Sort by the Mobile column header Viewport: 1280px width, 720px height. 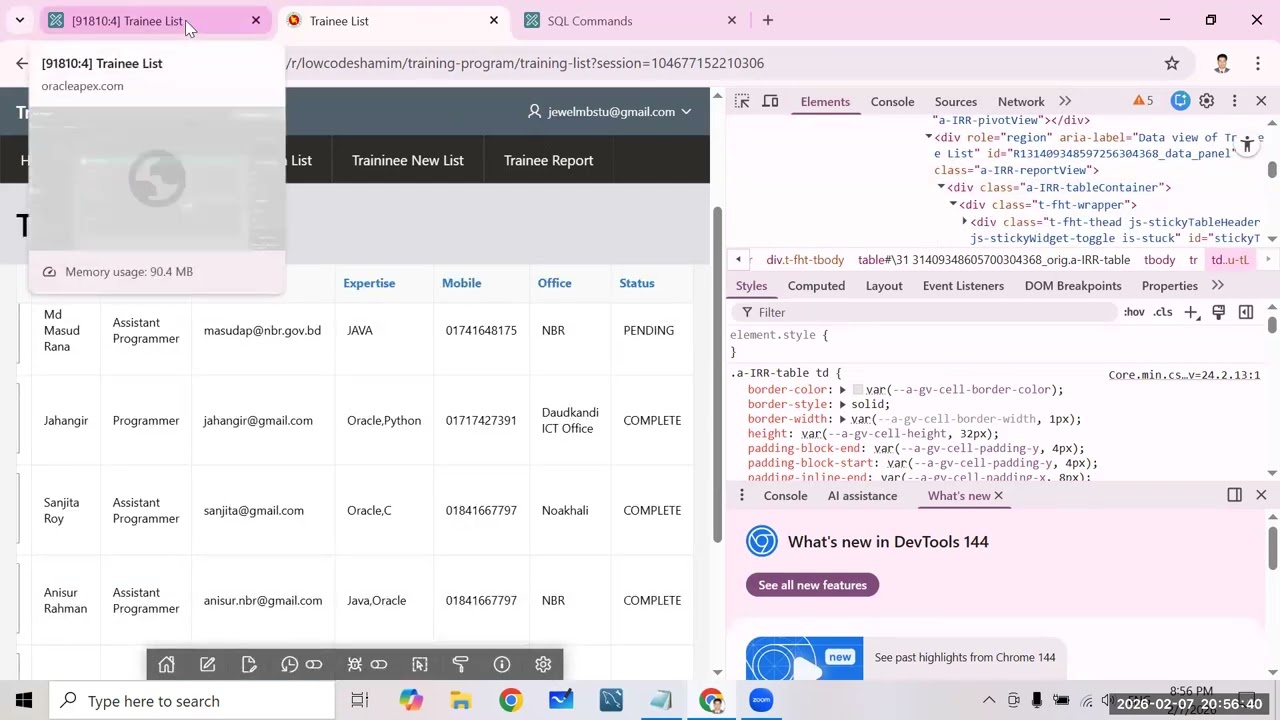point(461,283)
